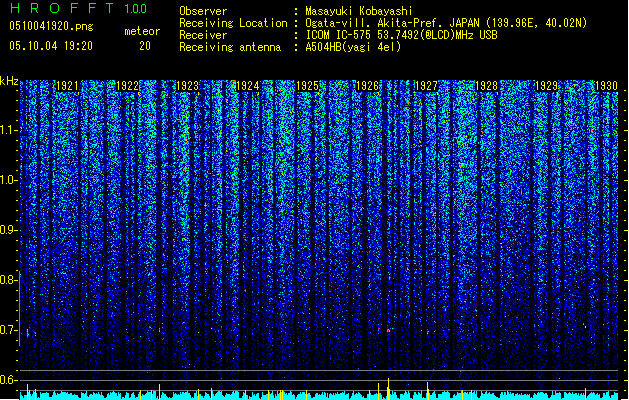Image resolution: width=629 pixels, height=400 pixels.
Task: Click time marker 1923
Action: click(x=187, y=86)
